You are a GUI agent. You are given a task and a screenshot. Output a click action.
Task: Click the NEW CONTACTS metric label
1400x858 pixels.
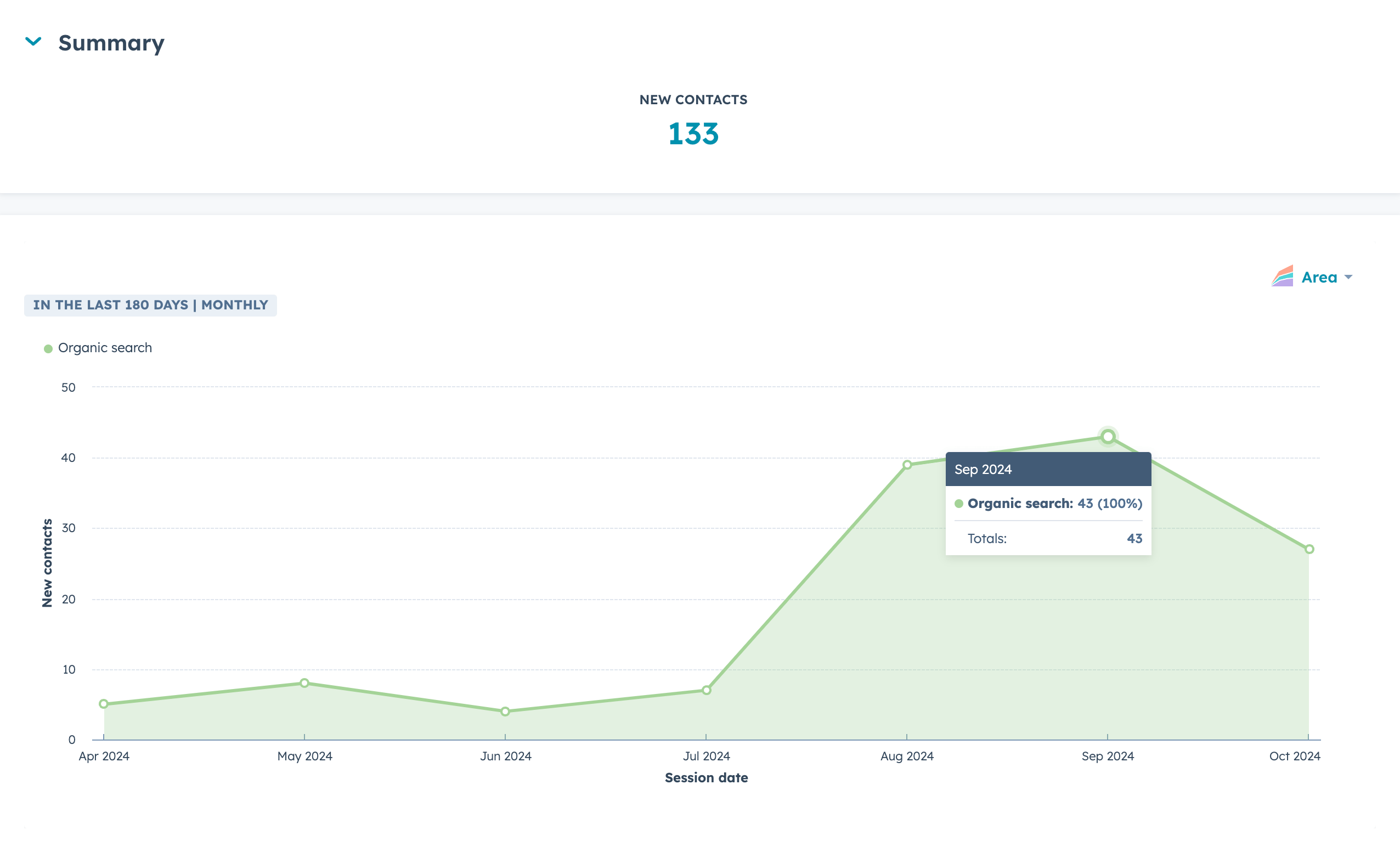[693, 100]
